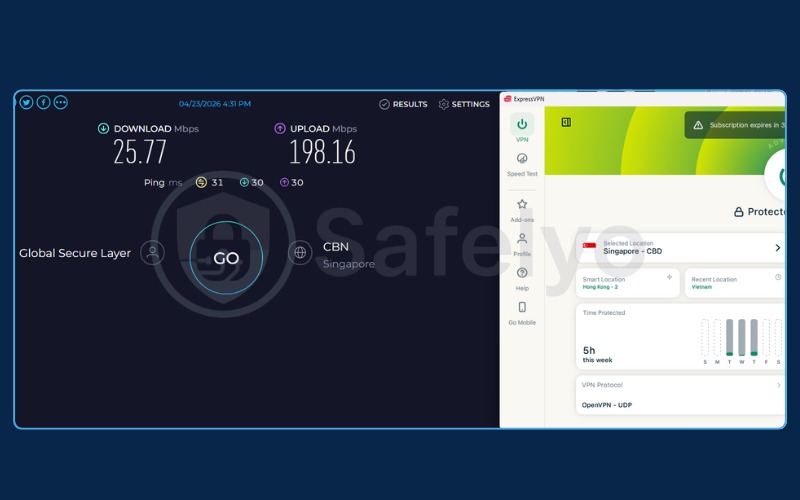Open VPN Protocol settings chevron
Viewport: 800px width, 500px height.
pyautogui.click(x=779, y=385)
